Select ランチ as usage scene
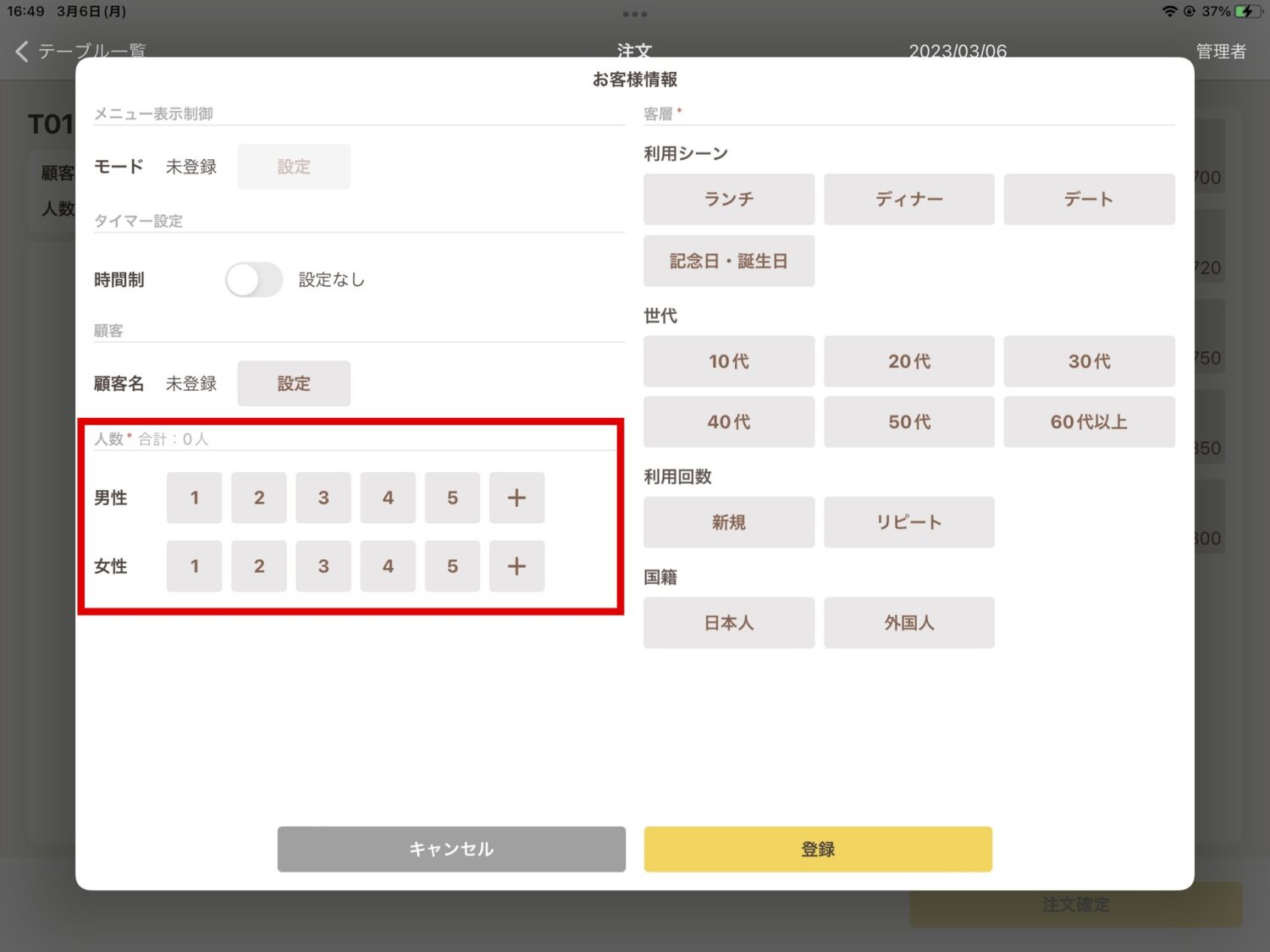This screenshot has width=1270, height=952. pos(729,199)
